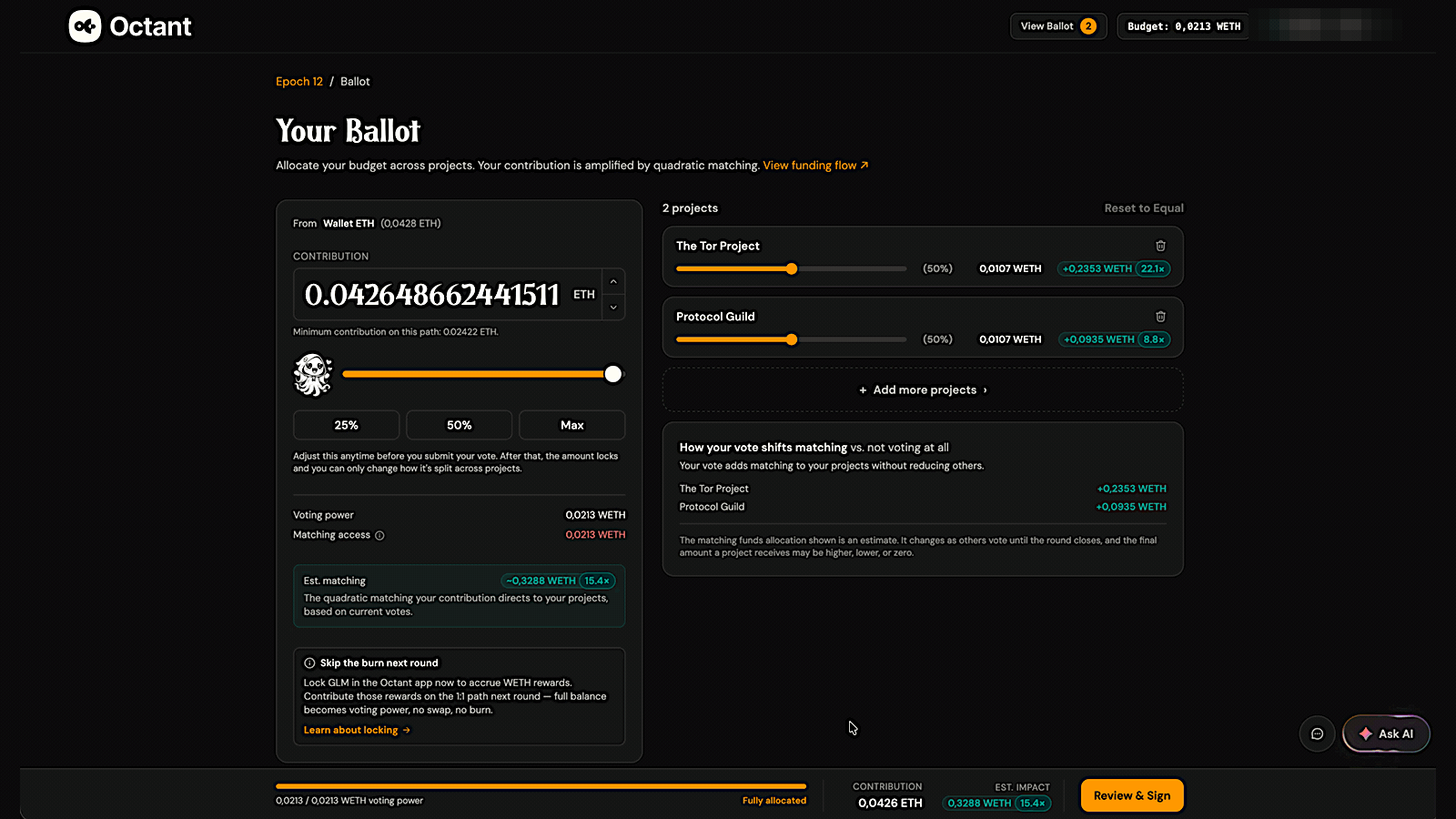Click the Octant logo icon

(85, 26)
